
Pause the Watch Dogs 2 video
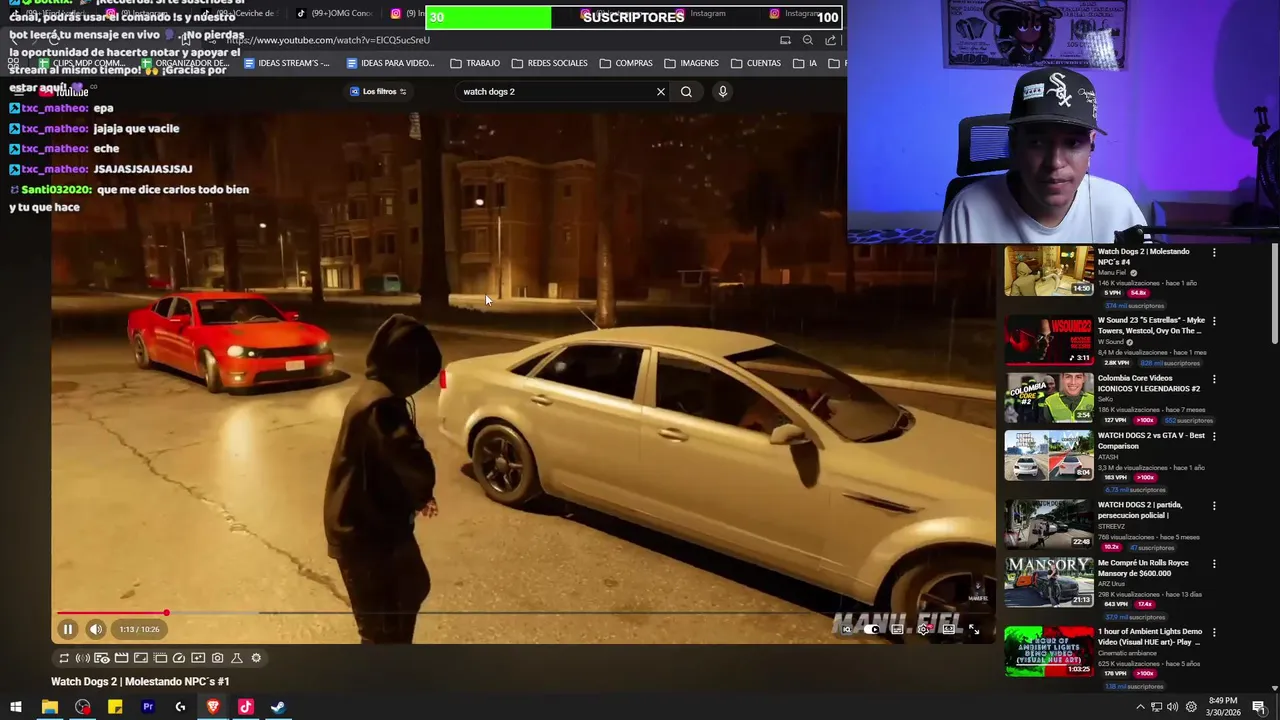[x=68, y=629]
